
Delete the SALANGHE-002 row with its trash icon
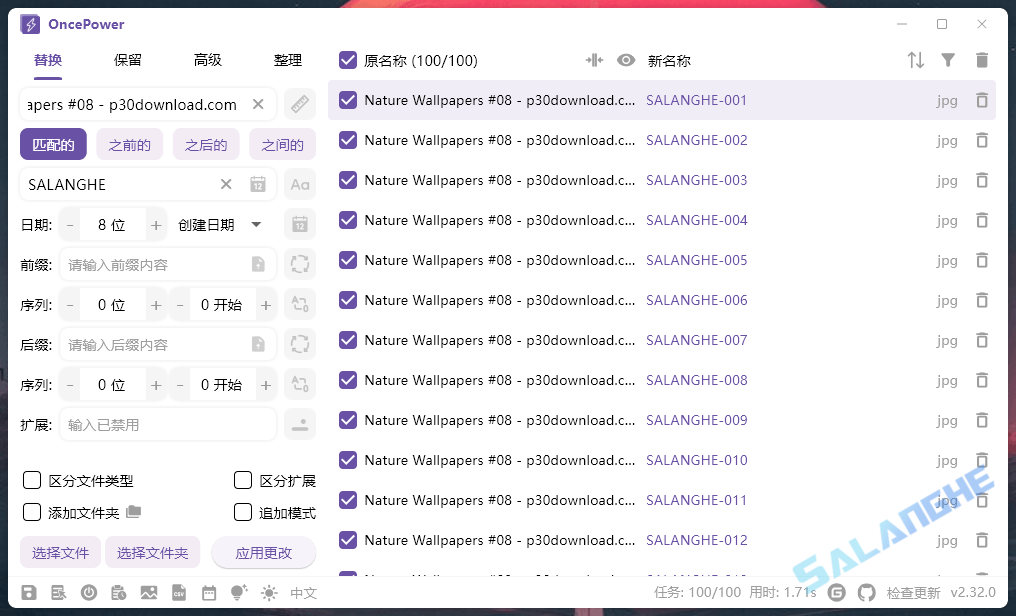[x=982, y=140]
